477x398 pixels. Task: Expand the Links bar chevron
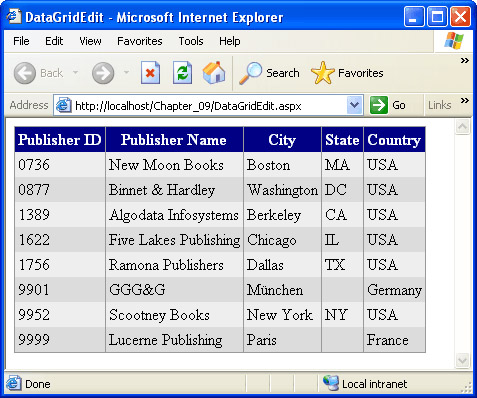click(x=465, y=101)
